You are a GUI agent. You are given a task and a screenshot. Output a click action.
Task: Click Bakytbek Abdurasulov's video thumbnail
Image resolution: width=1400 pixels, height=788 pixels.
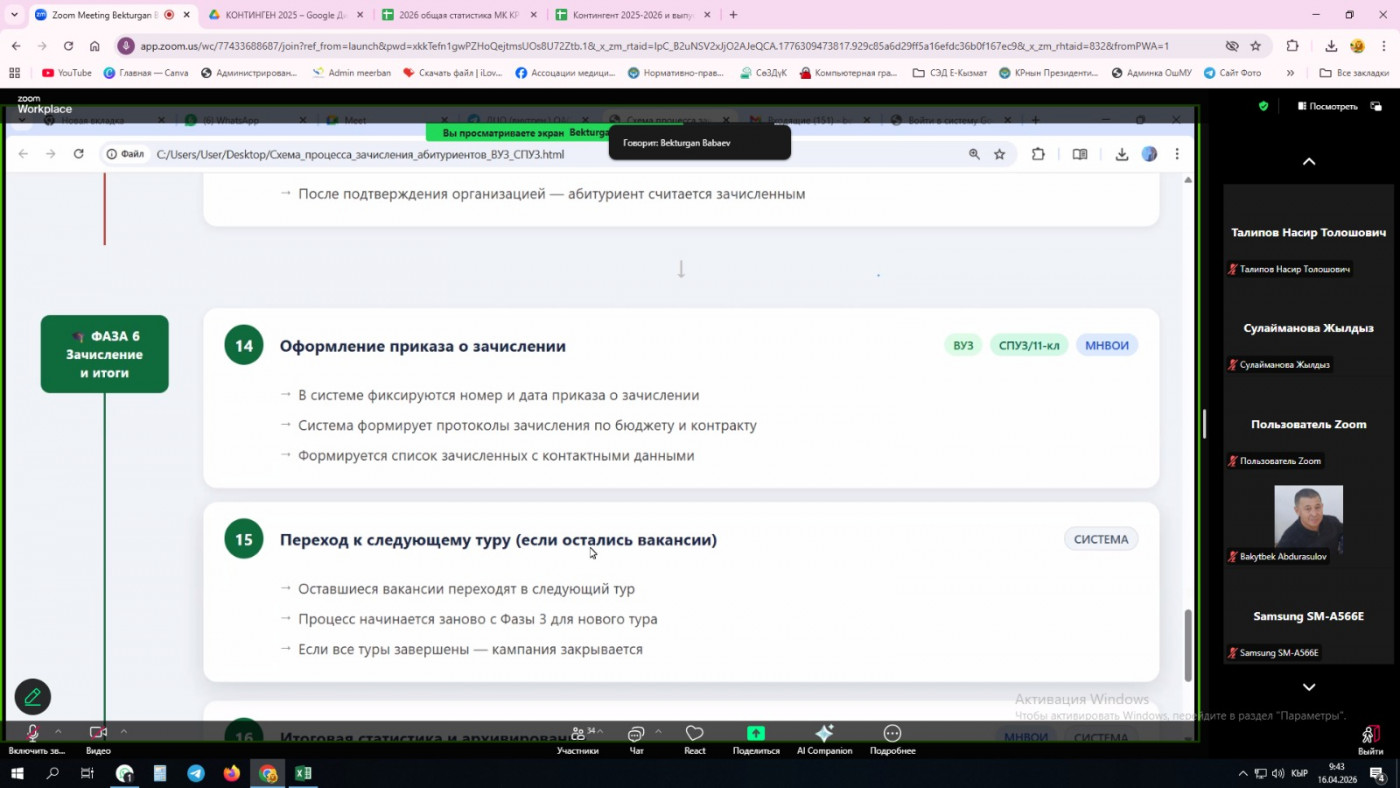pos(1308,518)
